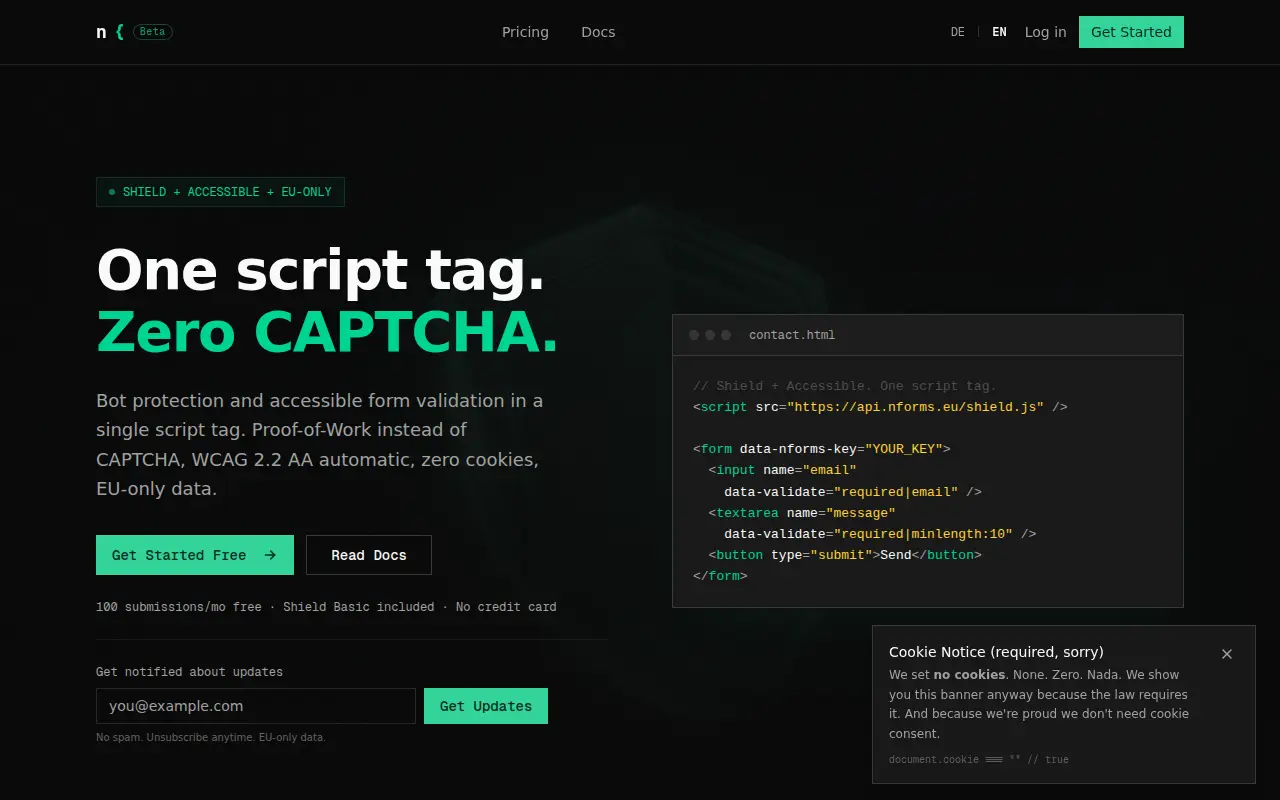Close the Cookie Notice banner
The width and height of the screenshot is (1280, 800).
[1227, 654]
